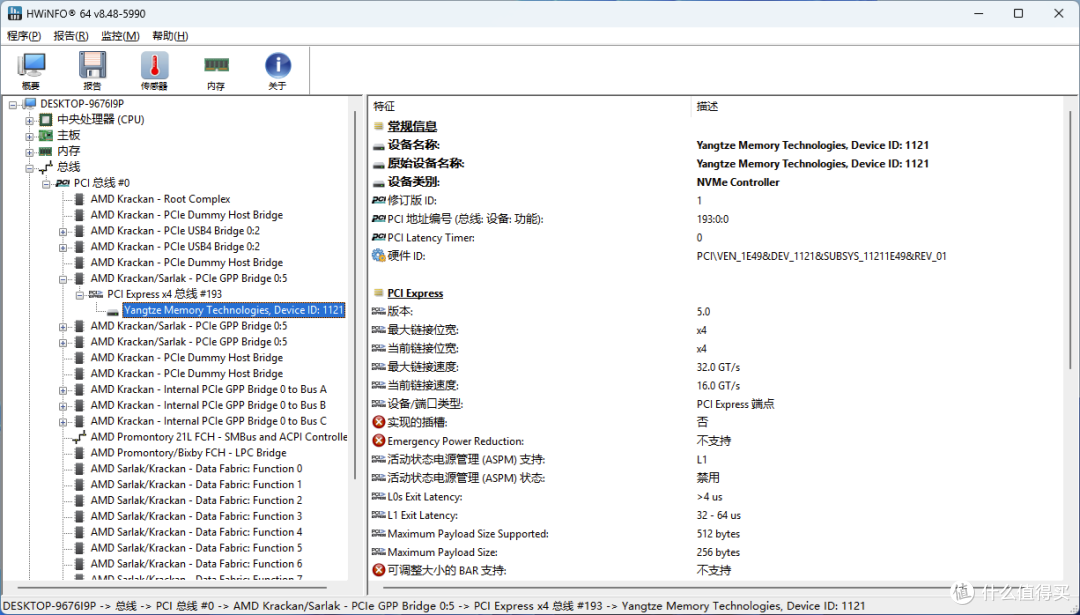Viewport: 1080px width, 615px height.
Task: Click the left tree vertical scrollbar
Action: (x=355, y=296)
